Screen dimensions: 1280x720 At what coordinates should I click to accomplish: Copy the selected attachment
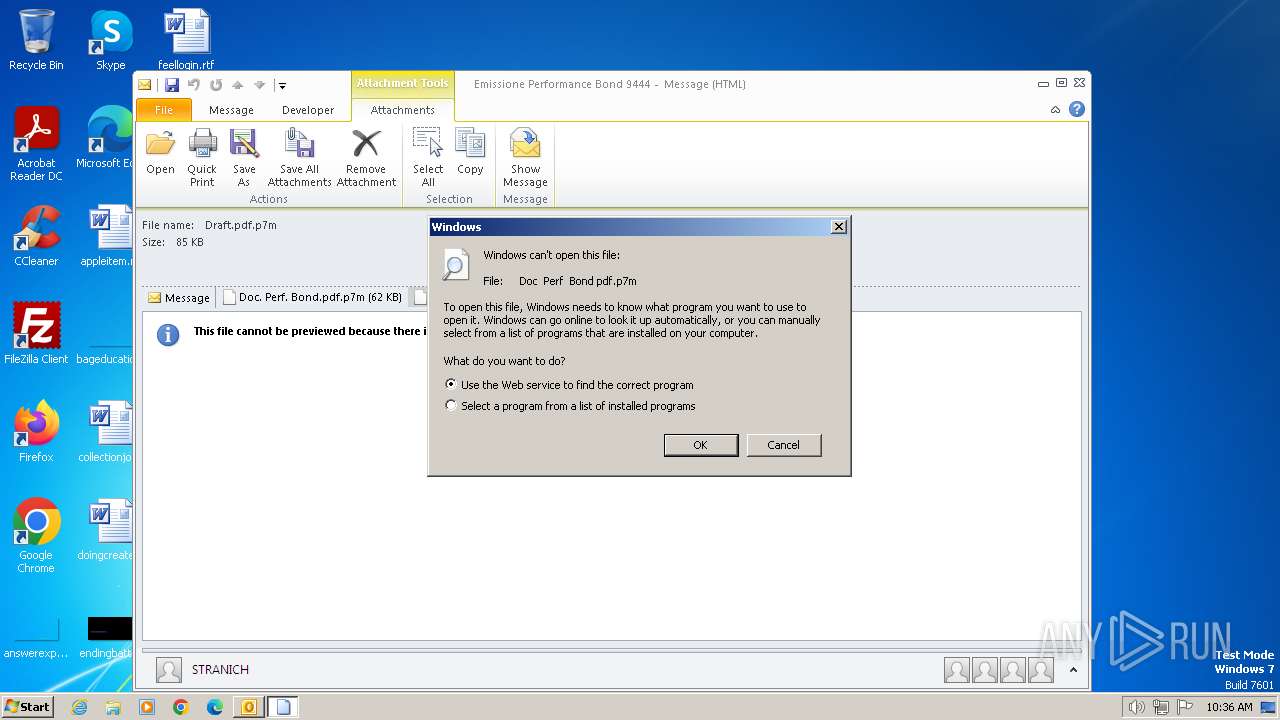[x=470, y=153]
